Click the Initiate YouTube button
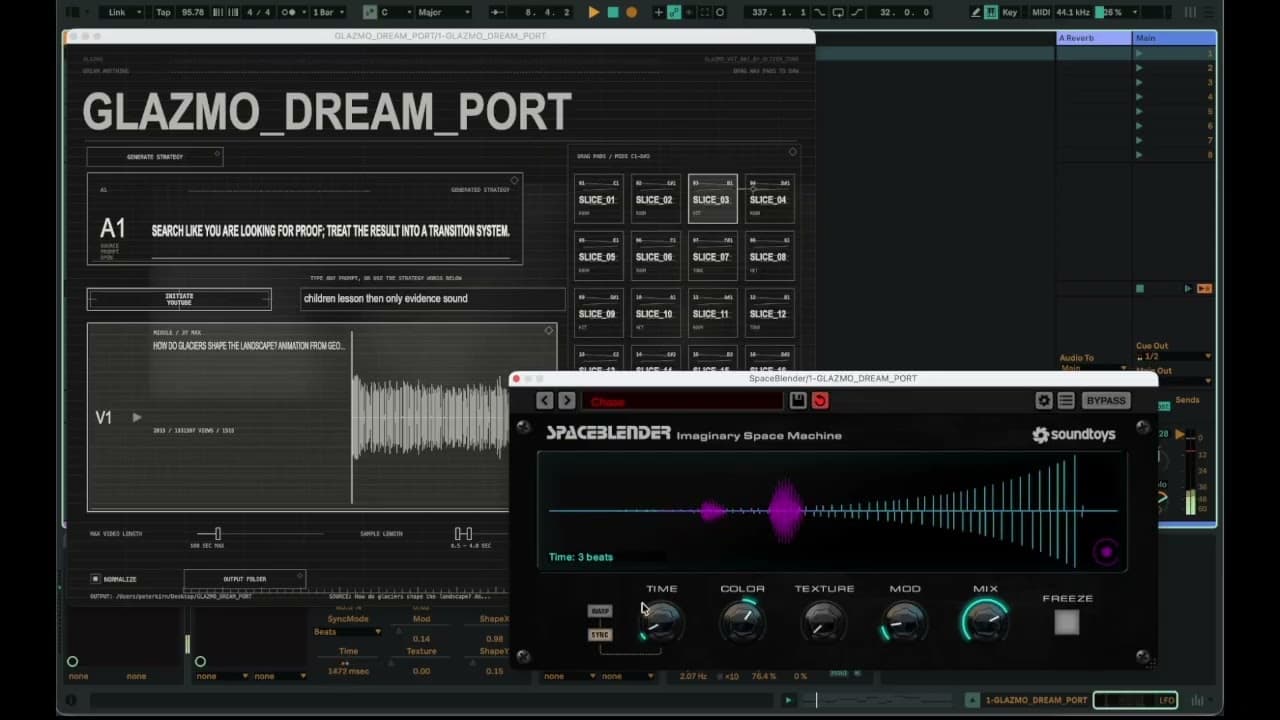 179,299
